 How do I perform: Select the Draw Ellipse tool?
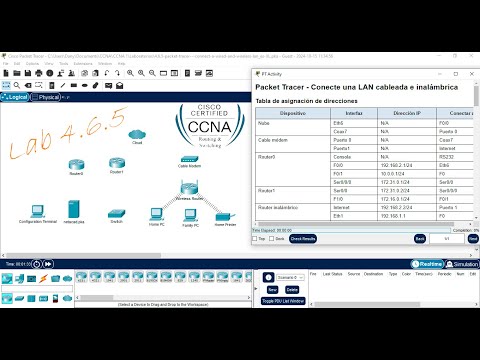pyautogui.click(x=85, y=85)
